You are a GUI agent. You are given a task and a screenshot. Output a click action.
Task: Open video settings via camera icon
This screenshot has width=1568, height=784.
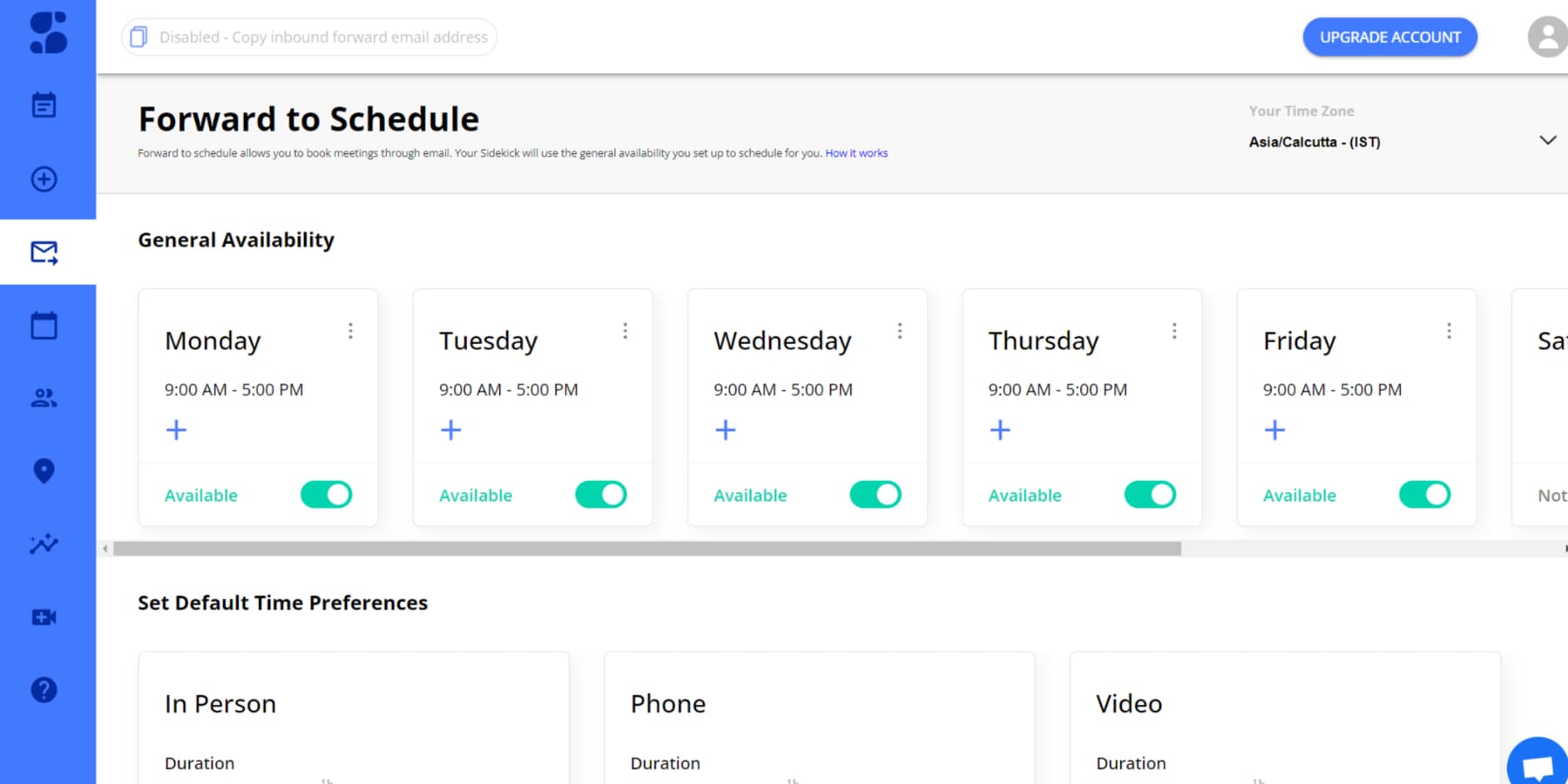[x=43, y=617]
